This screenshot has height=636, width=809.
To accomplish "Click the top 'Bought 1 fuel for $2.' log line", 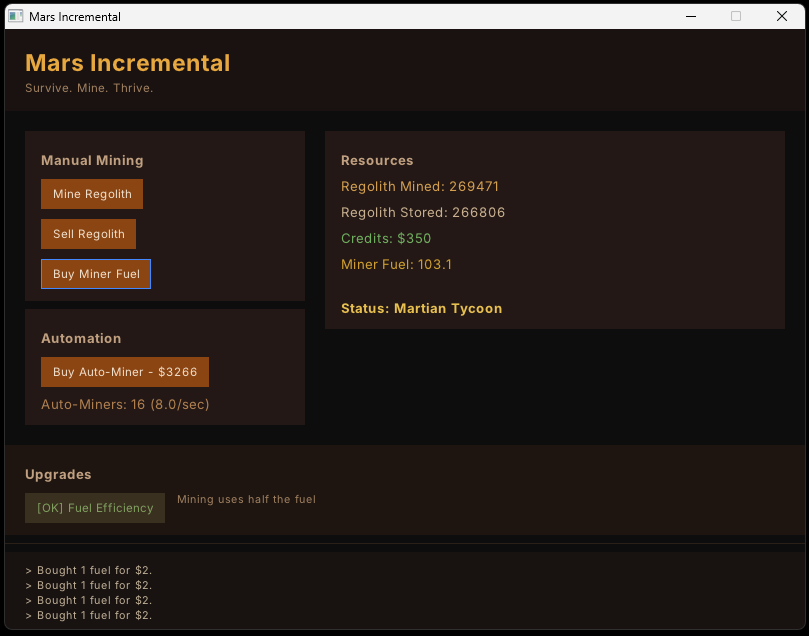I will [x=89, y=570].
